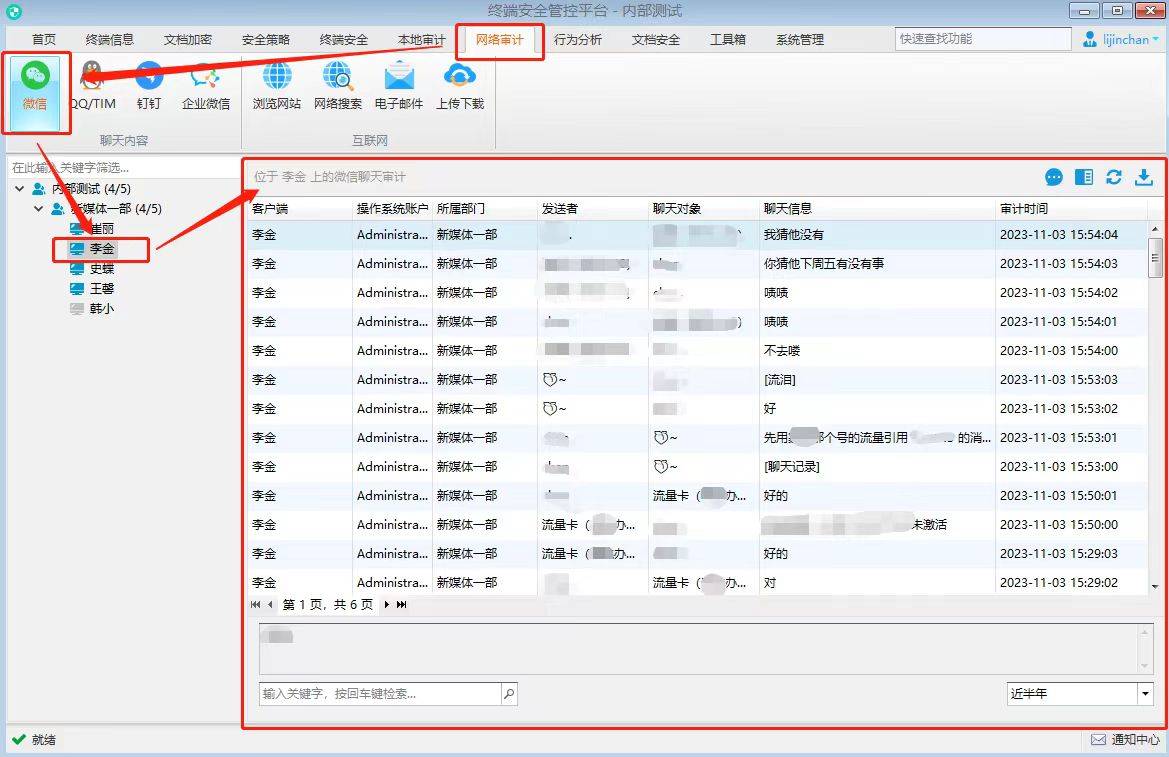This screenshot has width=1169, height=757.
Task: Sort by the 聊天对象 column header
Action: click(704, 209)
